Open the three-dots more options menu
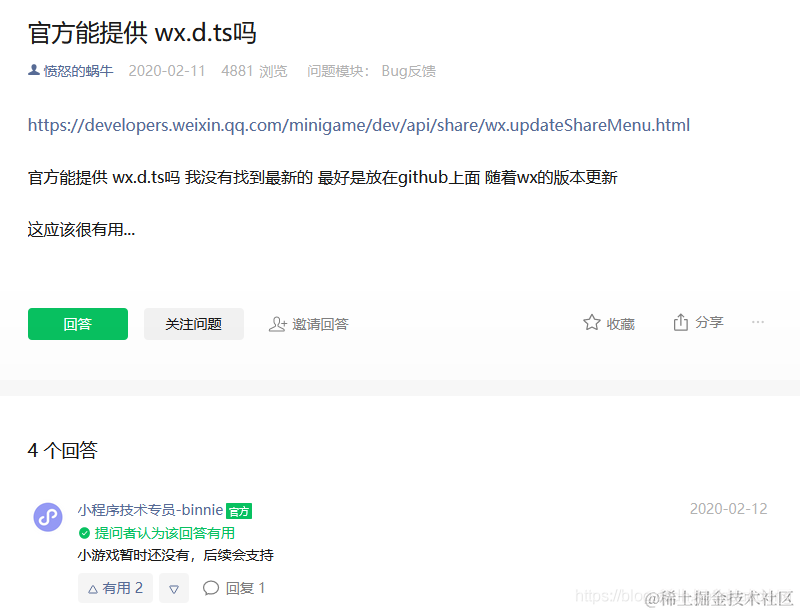Screen dimensions: 800x614 tap(758, 322)
